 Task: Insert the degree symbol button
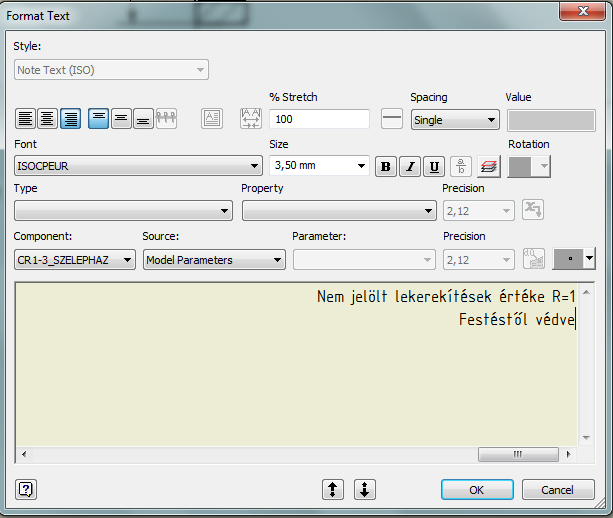click(x=568, y=258)
